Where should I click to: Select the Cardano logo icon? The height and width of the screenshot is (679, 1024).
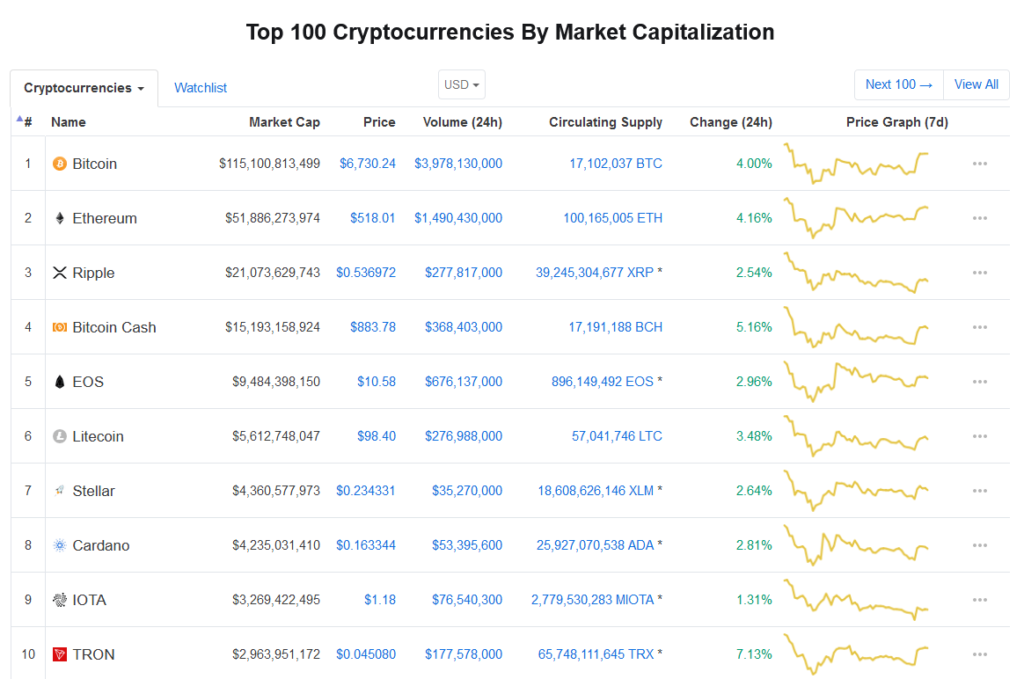pyautogui.click(x=62, y=545)
